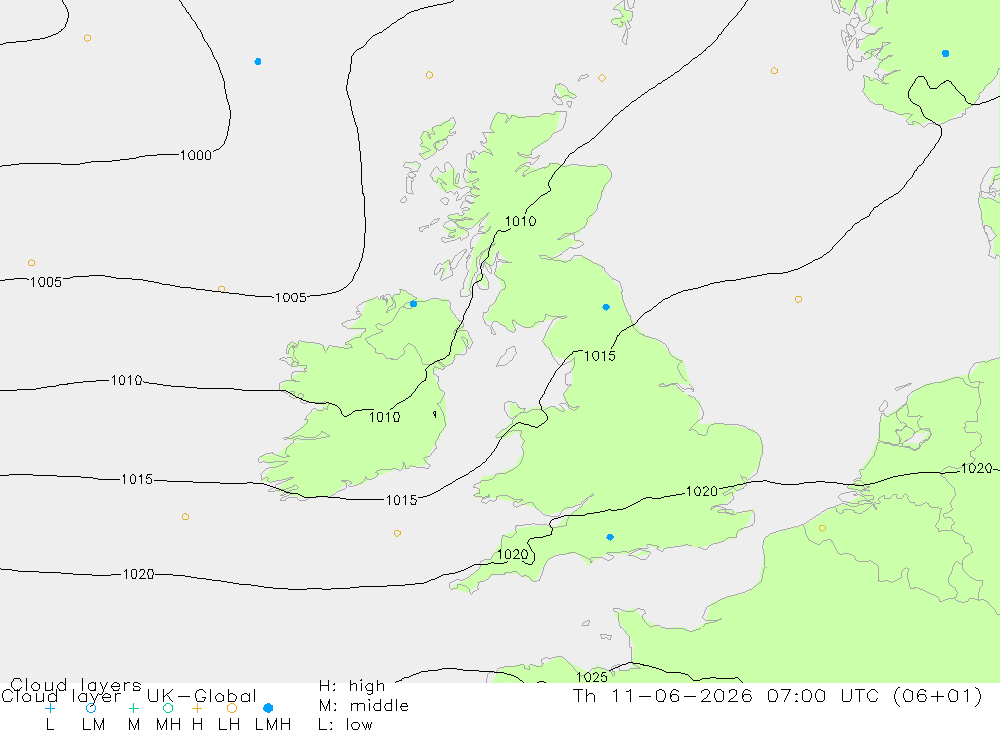Select the blue cloud marker over southern England
This screenshot has width=1000, height=733.
pos(610,537)
